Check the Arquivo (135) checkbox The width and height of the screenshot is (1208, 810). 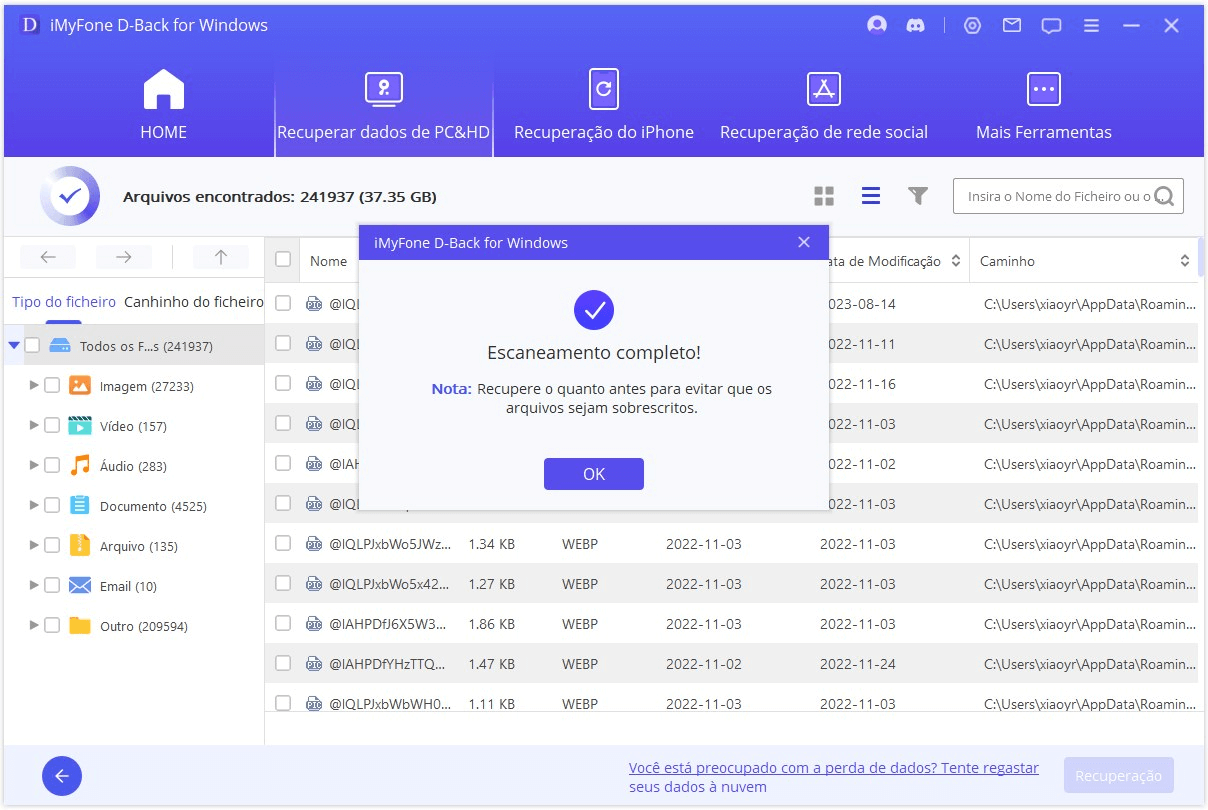pos(52,546)
